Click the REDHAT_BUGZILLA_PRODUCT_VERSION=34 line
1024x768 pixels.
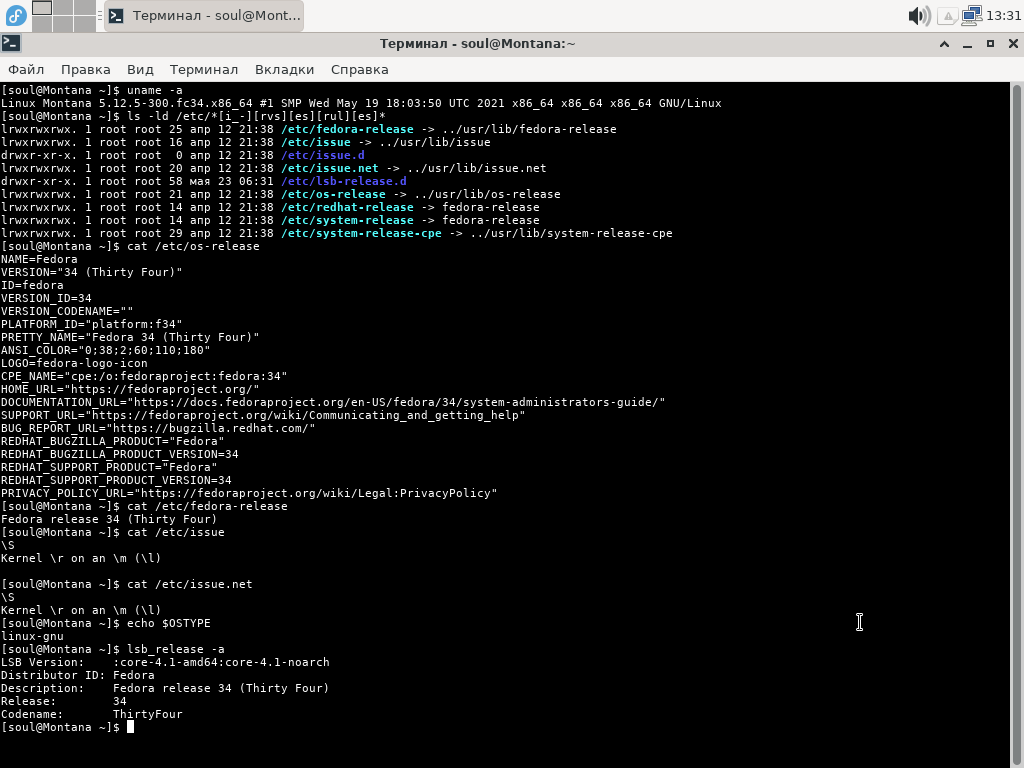[x=120, y=454]
